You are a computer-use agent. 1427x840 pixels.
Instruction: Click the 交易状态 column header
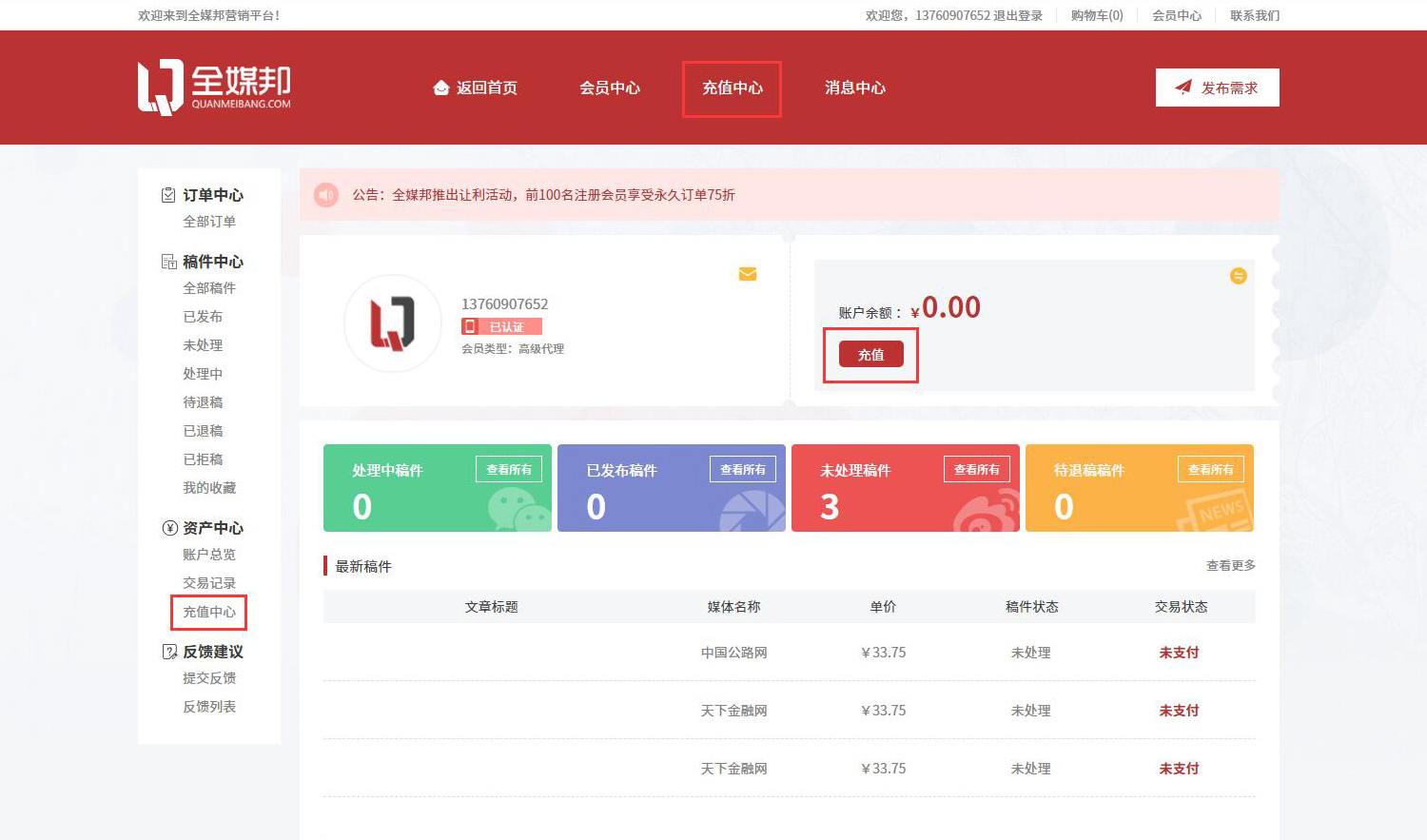(1182, 607)
